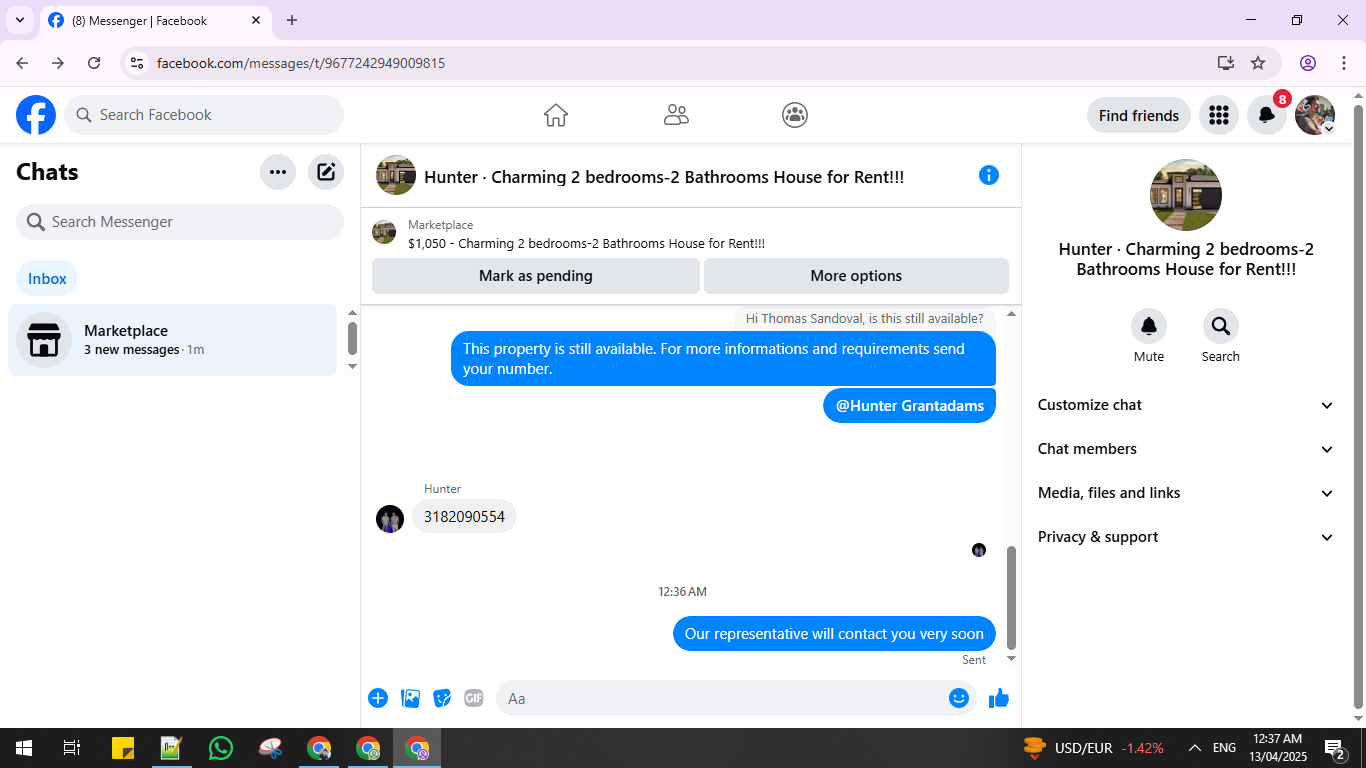Open the Marketplace chat thread
The height and width of the screenshot is (768, 1366).
pyautogui.click(x=172, y=340)
